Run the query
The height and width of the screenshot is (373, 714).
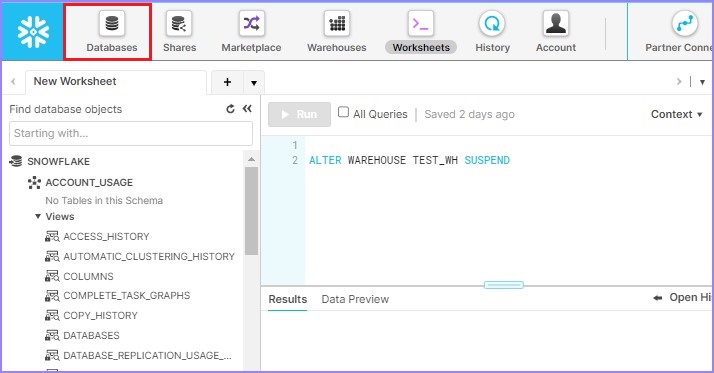299,114
